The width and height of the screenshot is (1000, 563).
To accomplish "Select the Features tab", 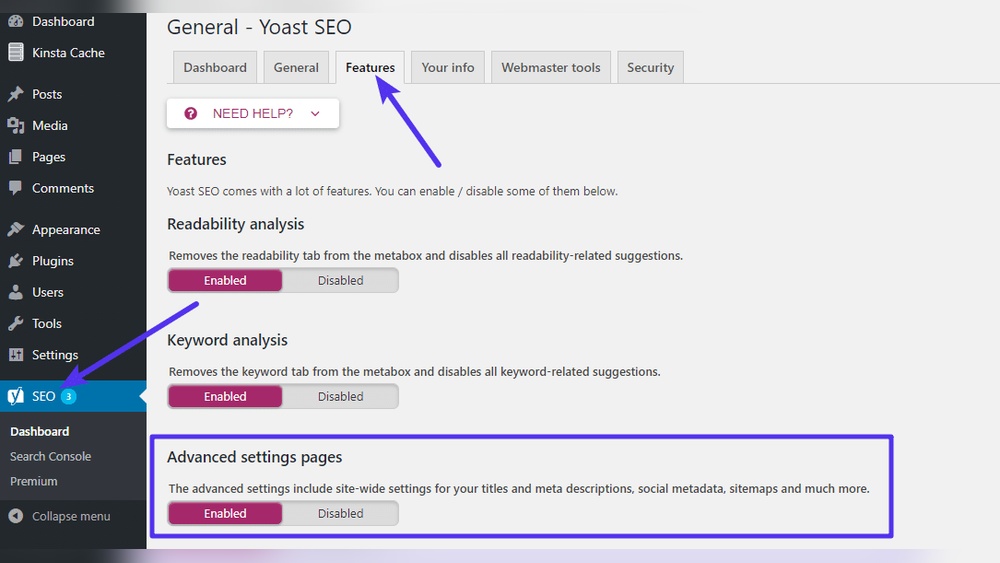I will coord(370,68).
